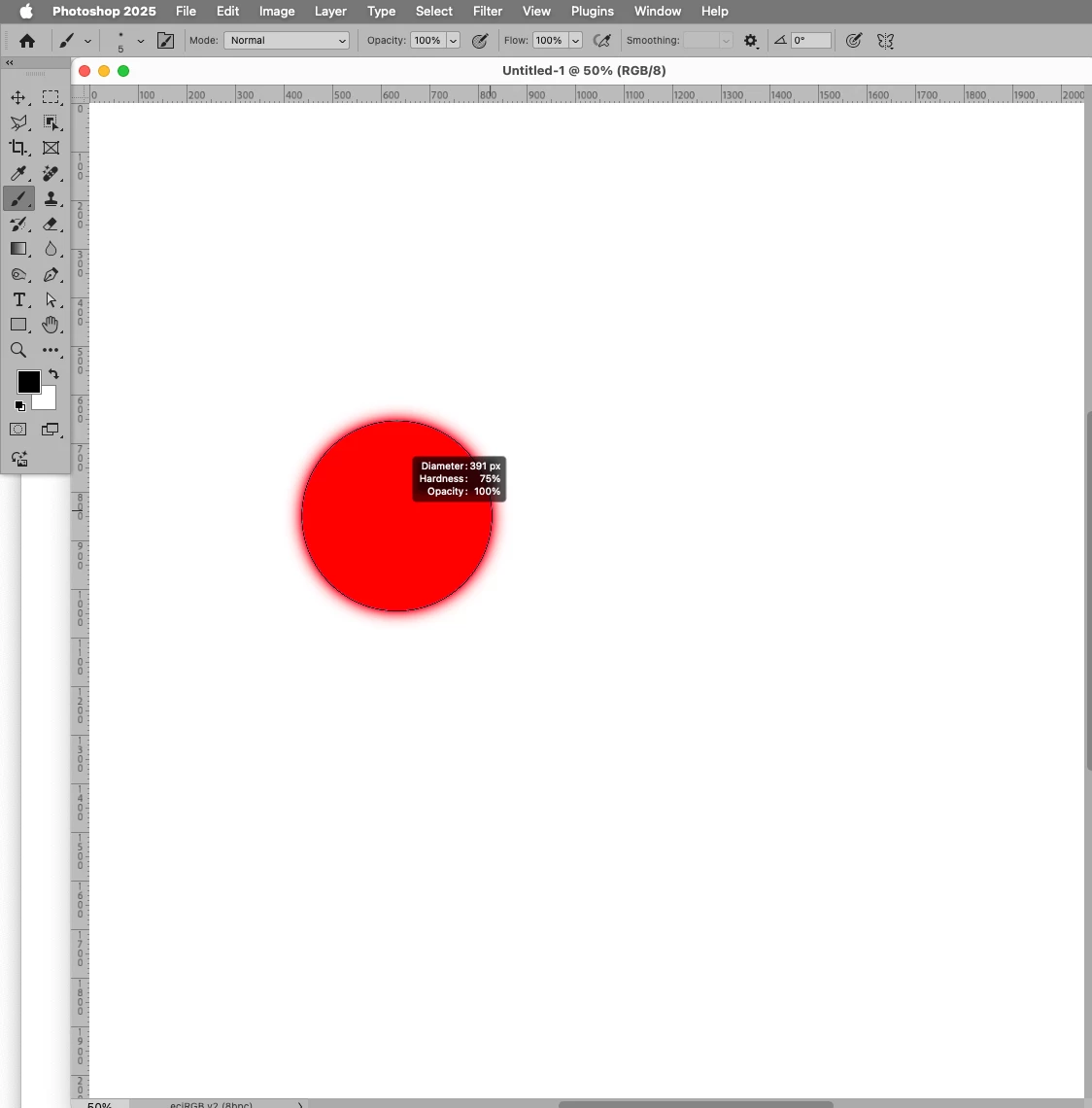The height and width of the screenshot is (1108, 1092).
Task: Click the black foreground color swatch
Action: pos(28,382)
